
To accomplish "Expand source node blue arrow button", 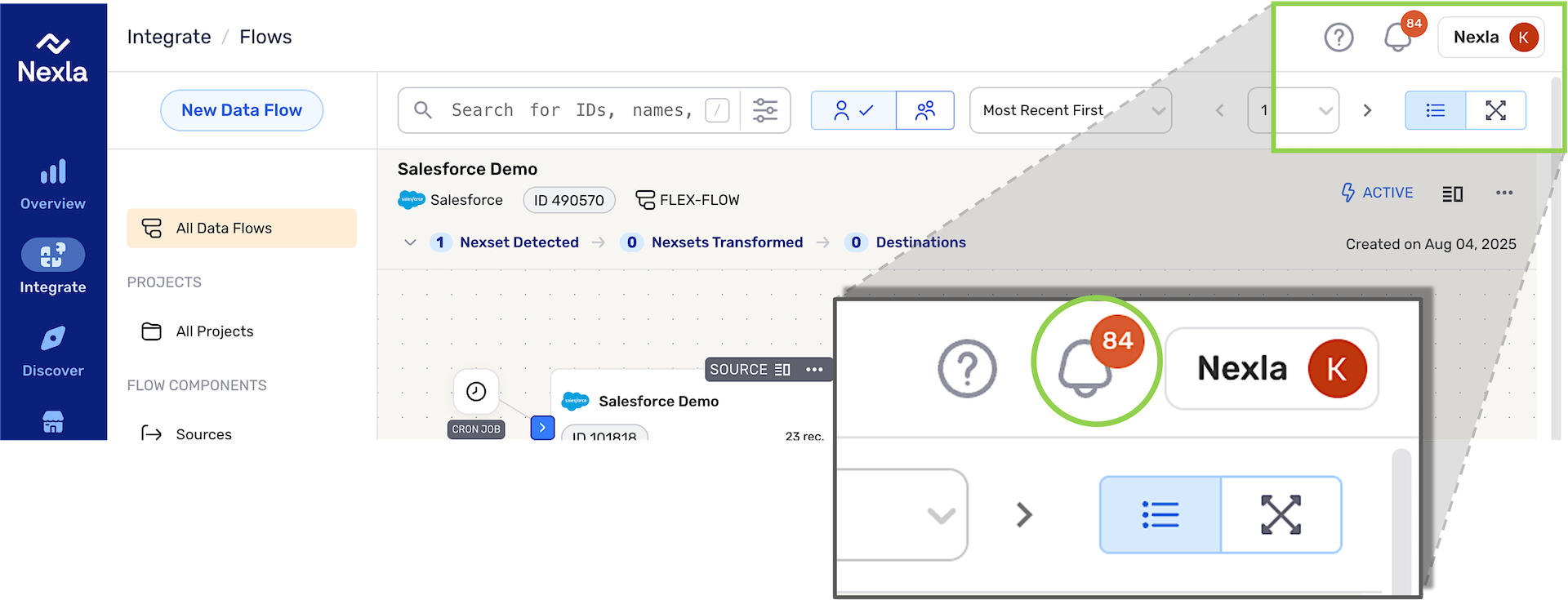I will [543, 428].
